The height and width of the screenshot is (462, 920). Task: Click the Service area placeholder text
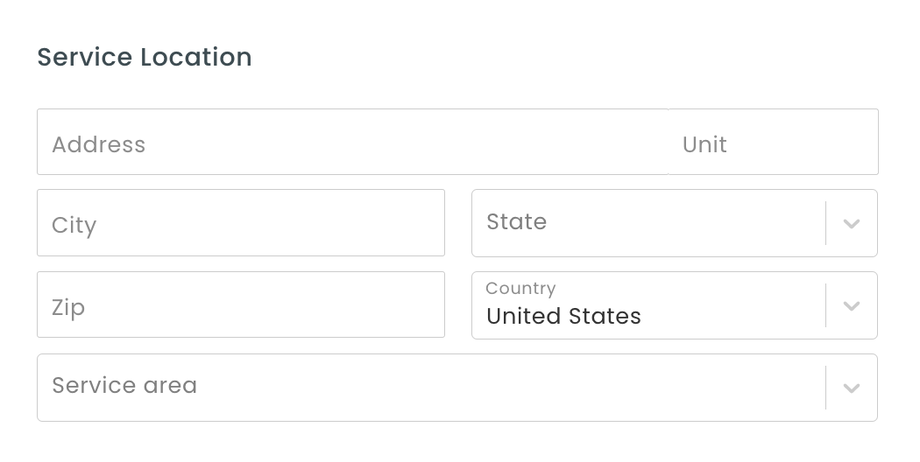124,386
